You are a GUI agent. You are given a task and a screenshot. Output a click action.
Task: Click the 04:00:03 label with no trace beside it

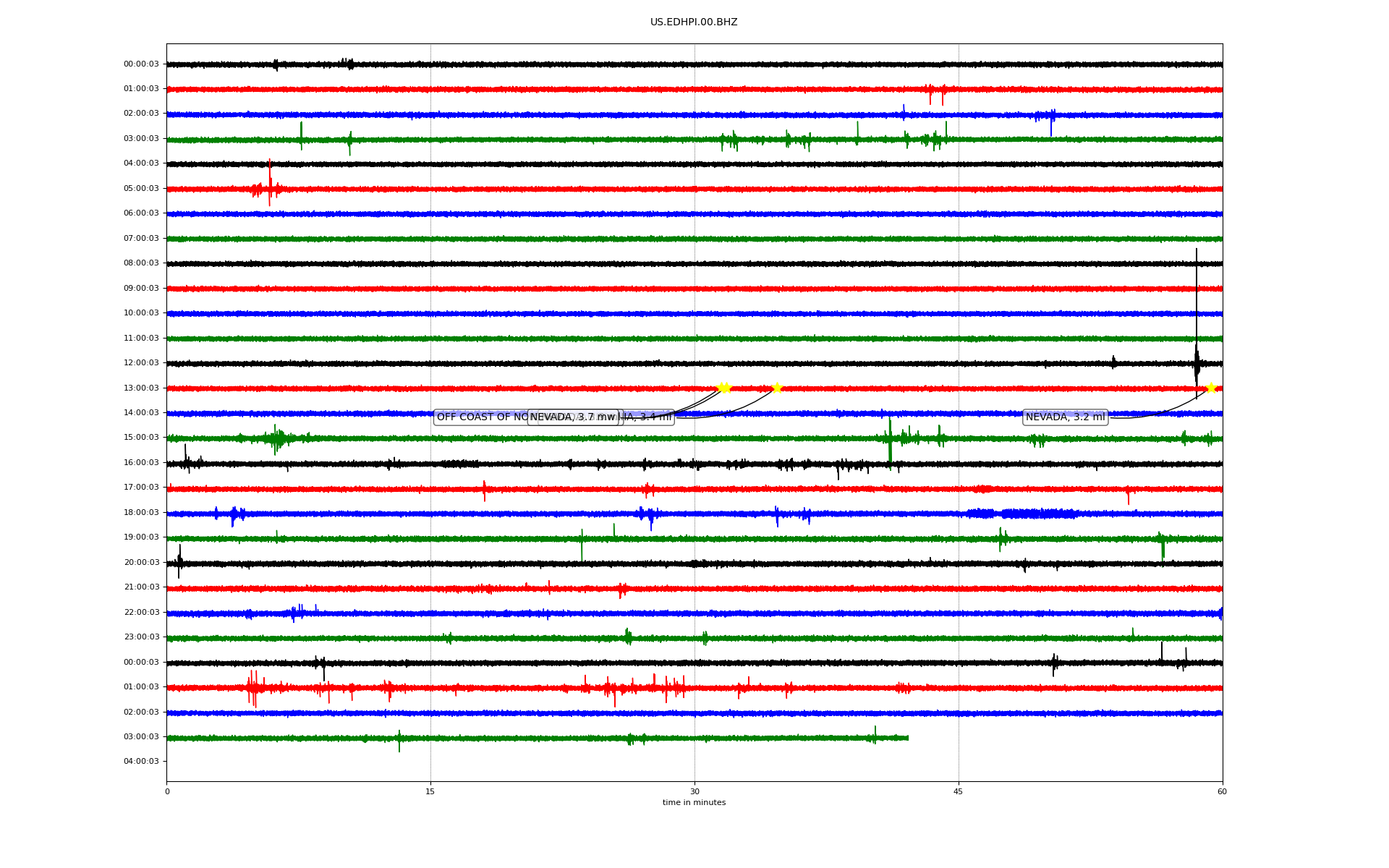click(x=141, y=762)
